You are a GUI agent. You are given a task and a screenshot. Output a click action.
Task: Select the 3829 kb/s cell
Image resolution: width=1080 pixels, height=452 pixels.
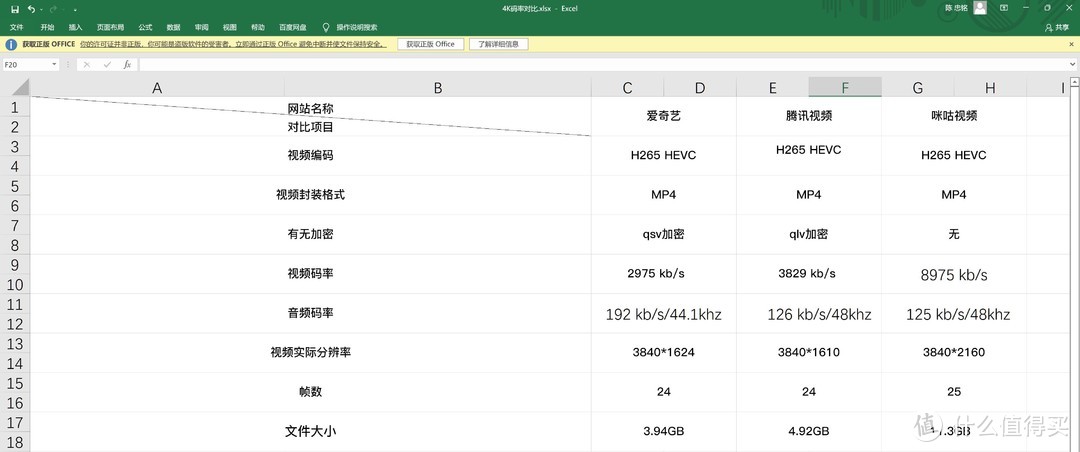pos(809,274)
